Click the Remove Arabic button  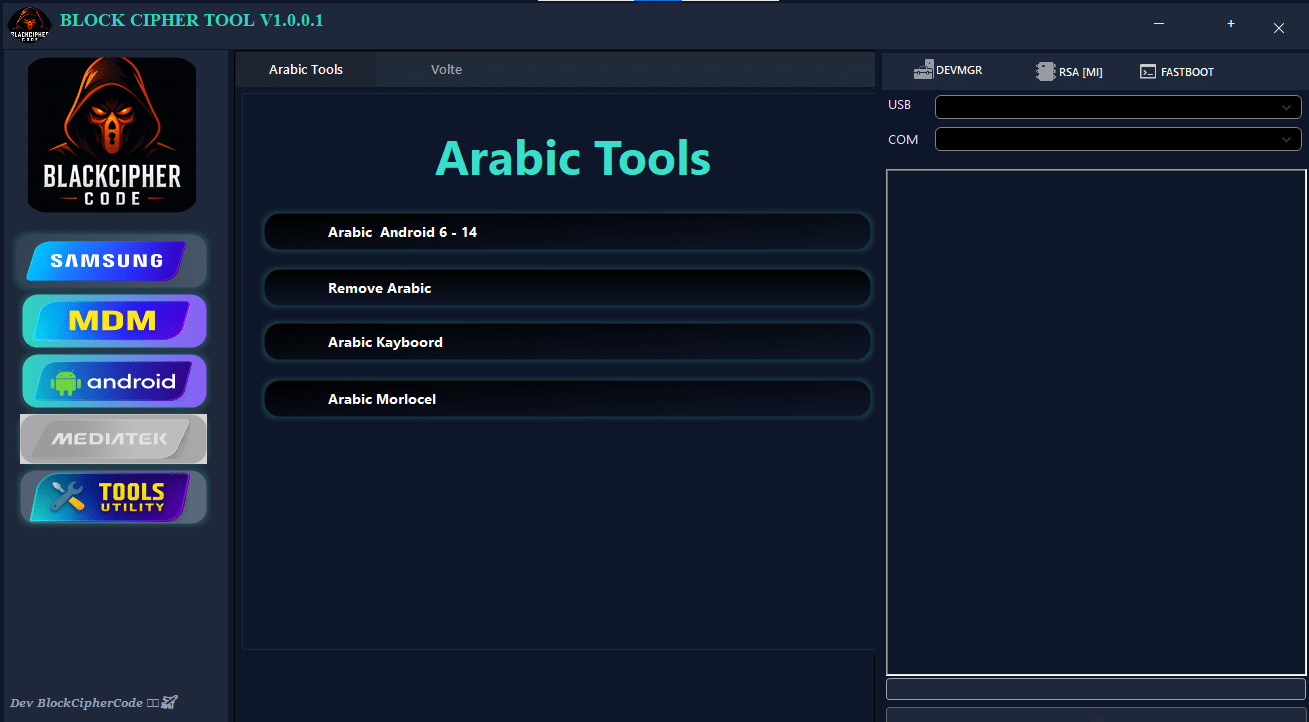[x=566, y=288]
